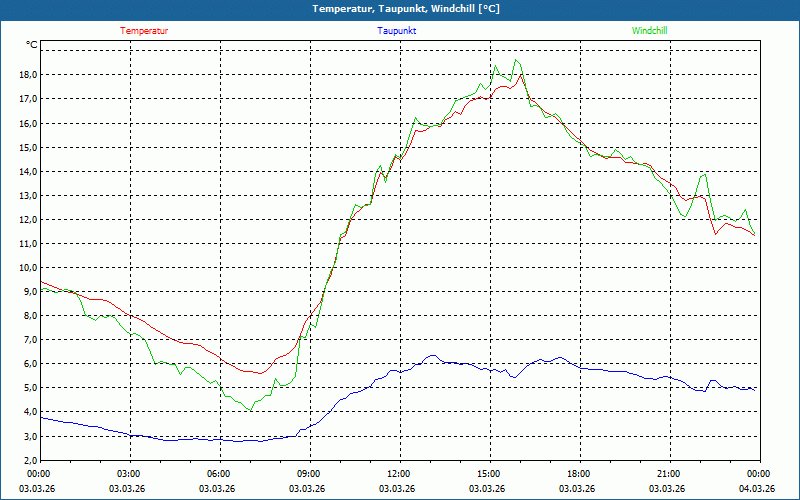
Task: Click the 03:00 time axis label
Action: click(129, 474)
